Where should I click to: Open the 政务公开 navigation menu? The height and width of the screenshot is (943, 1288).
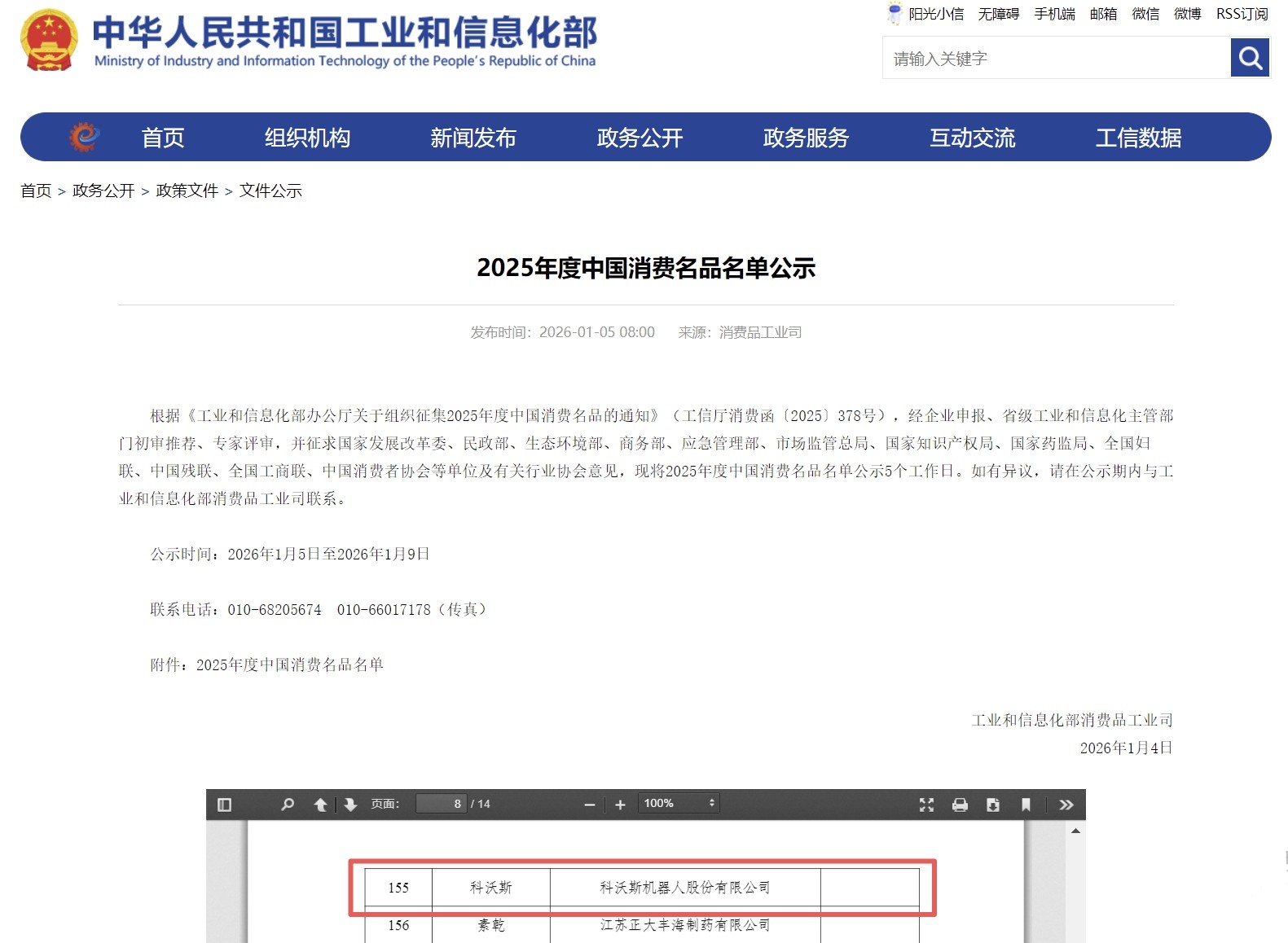click(640, 138)
